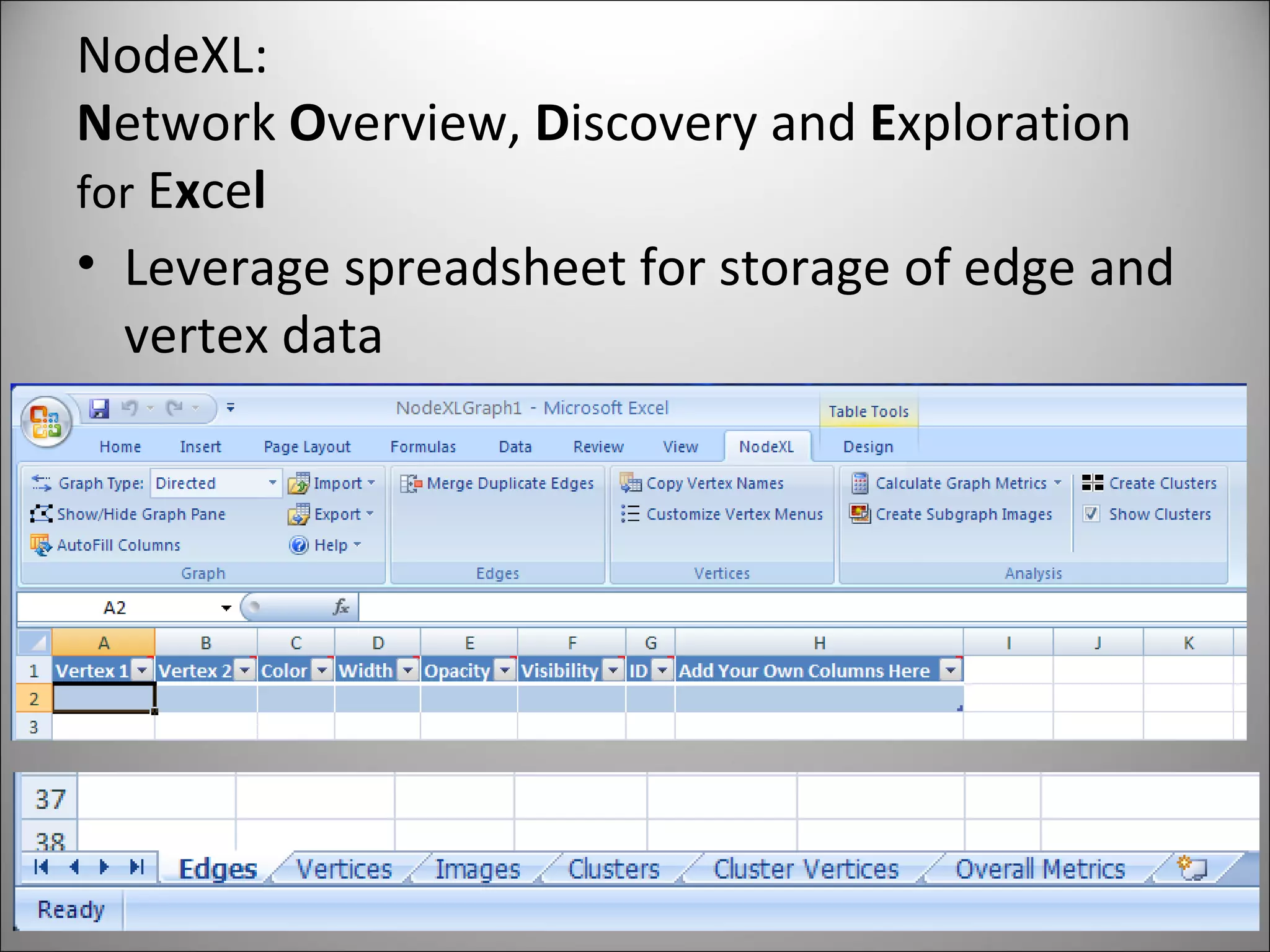Screen dimensions: 1270x952
Task: Click the Calculate Graph Metrics calculator icon
Action: 860,483
